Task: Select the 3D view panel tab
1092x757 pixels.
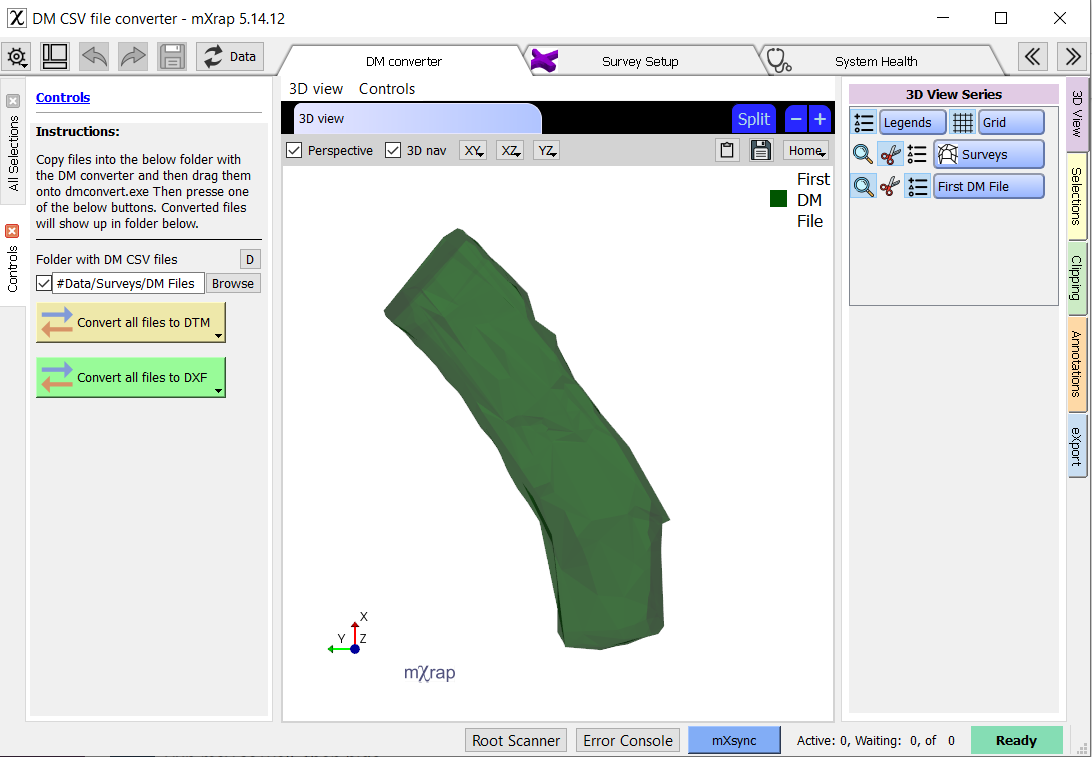Action: click(418, 118)
